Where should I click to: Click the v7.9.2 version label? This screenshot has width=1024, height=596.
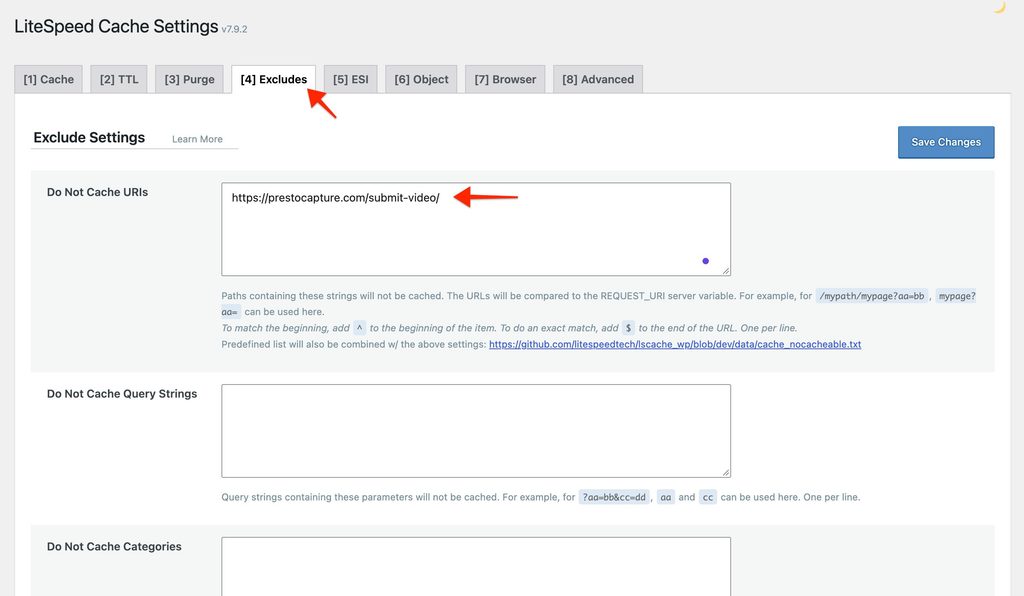[x=234, y=29]
